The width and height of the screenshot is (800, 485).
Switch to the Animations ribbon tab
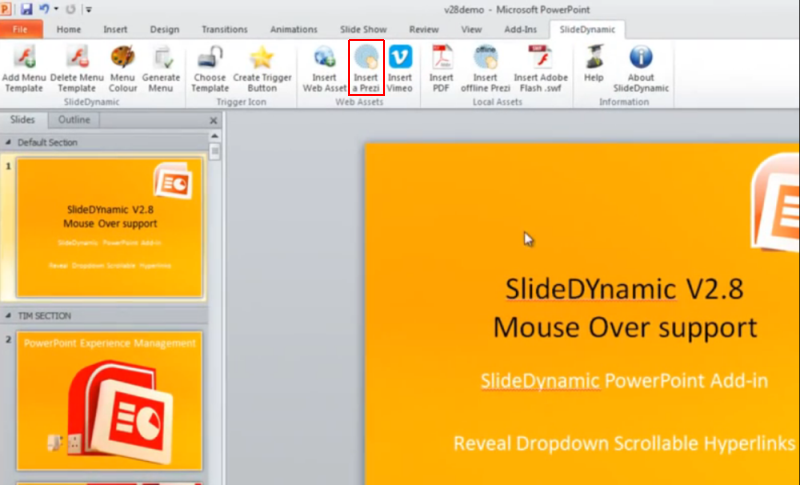294,30
